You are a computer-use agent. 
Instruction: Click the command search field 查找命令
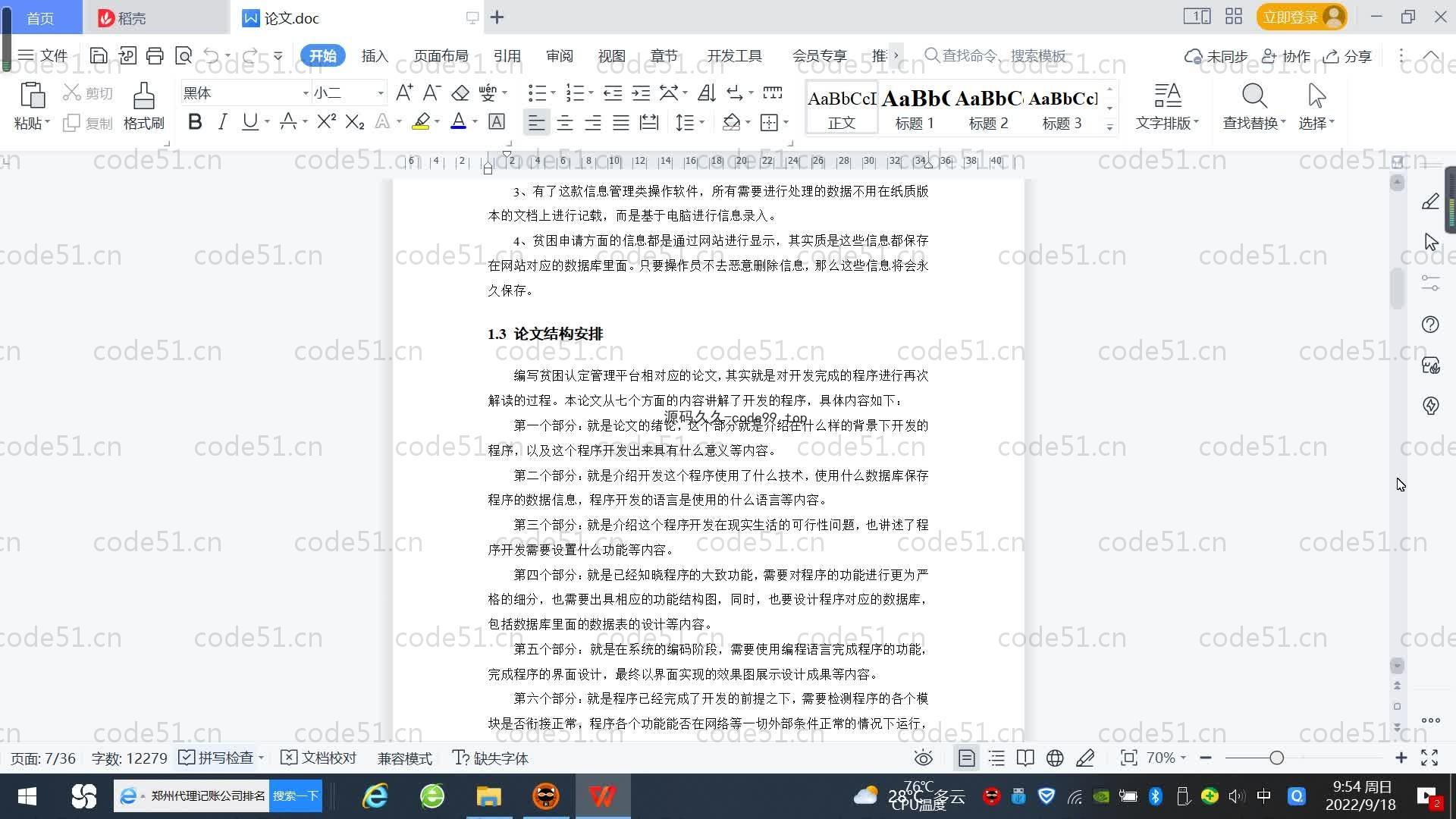[x=994, y=55]
